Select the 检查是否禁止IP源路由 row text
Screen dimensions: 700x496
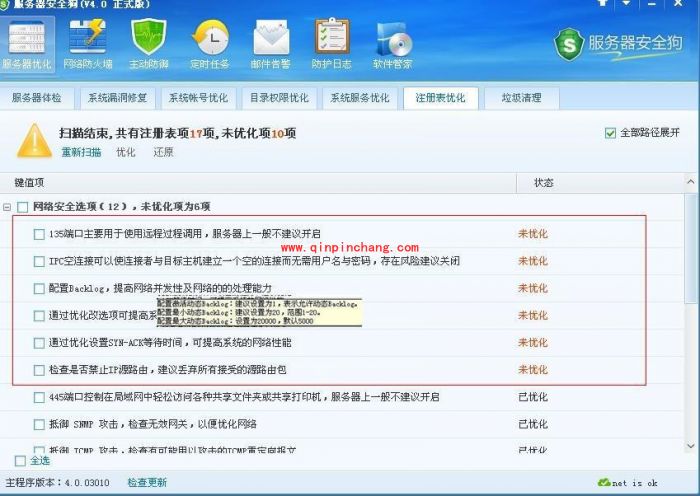tap(167, 370)
